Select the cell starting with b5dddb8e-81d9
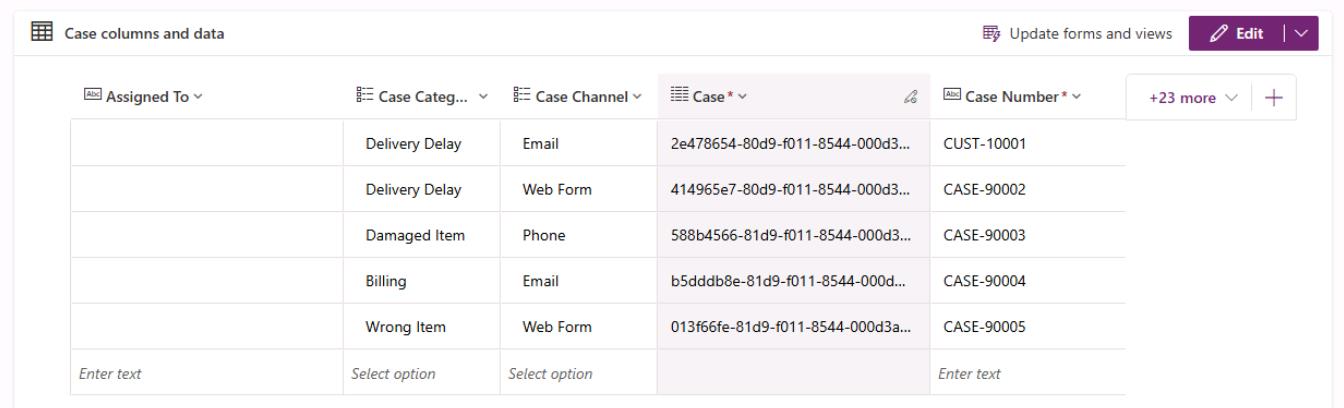Image resolution: width=1344 pixels, height=408 pixels. click(794, 281)
